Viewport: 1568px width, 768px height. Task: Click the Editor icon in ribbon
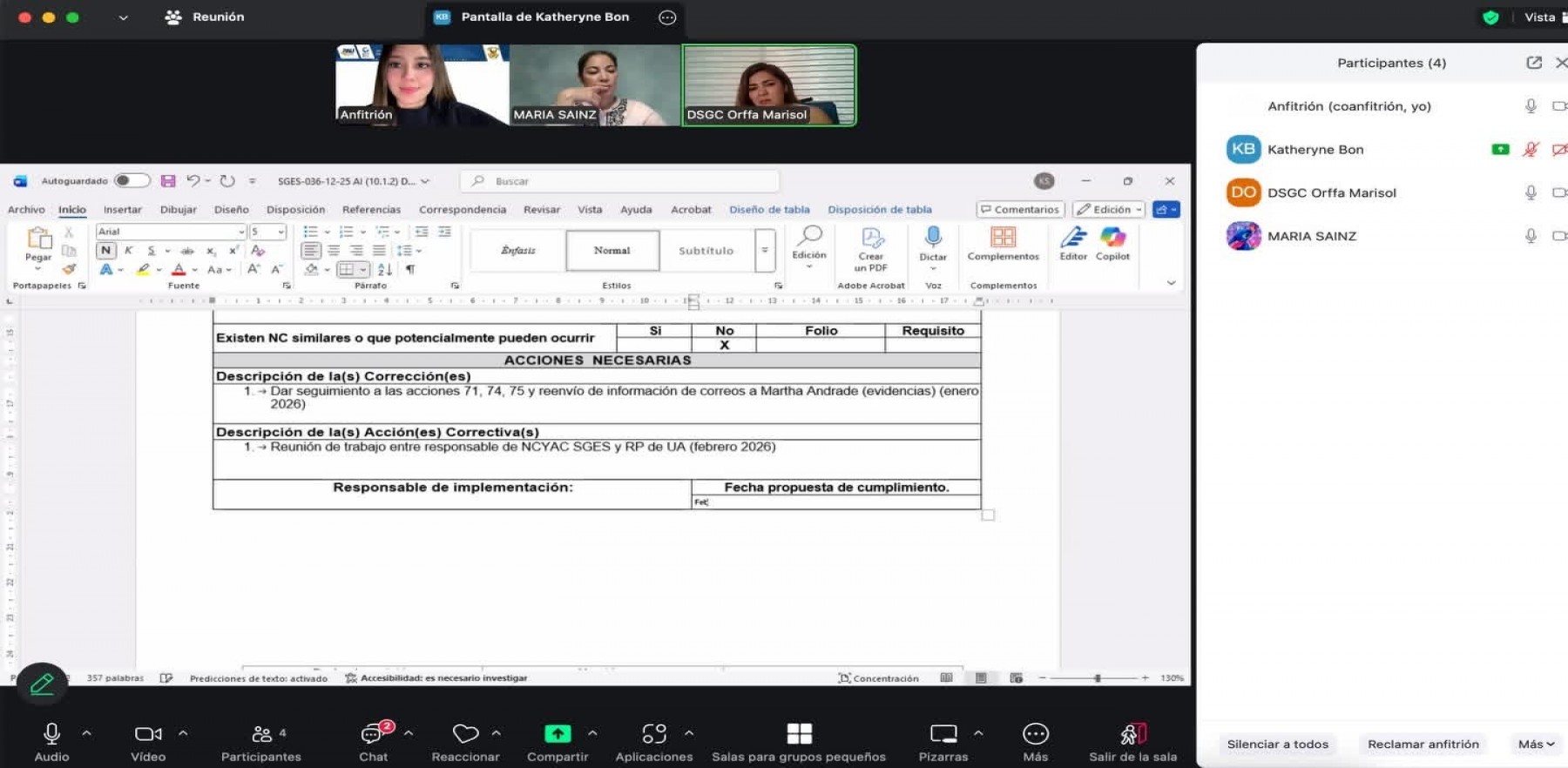point(1073,237)
